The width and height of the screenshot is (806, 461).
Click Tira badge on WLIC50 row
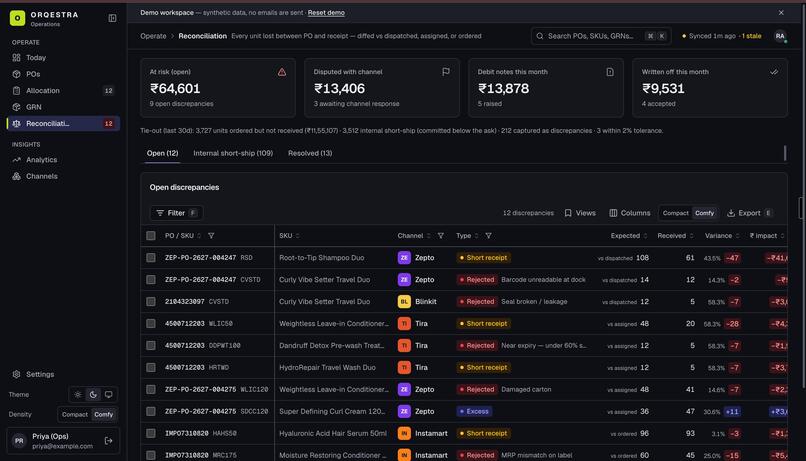[x=404, y=323]
